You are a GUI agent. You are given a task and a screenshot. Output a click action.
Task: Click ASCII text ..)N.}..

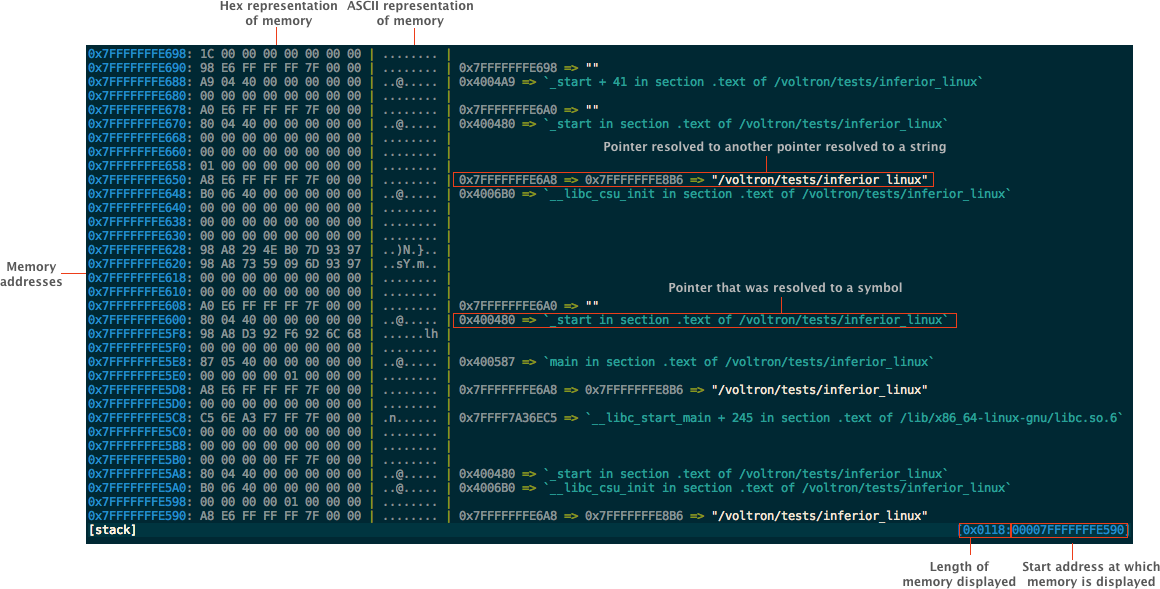pos(410,250)
